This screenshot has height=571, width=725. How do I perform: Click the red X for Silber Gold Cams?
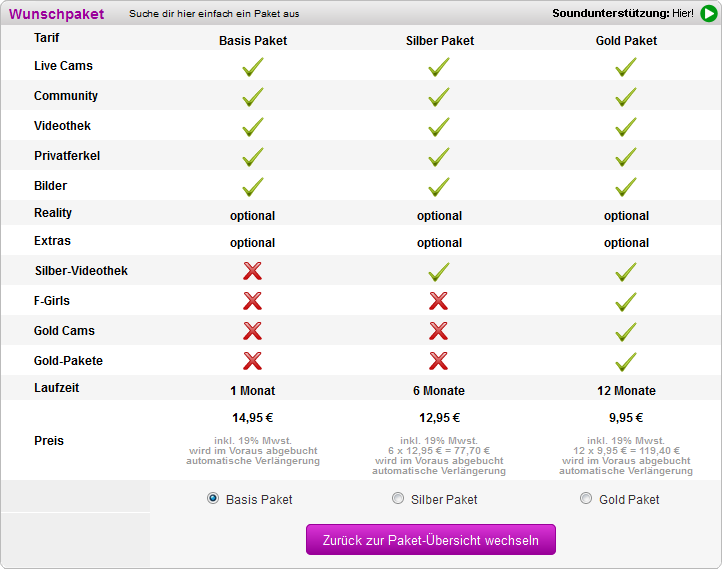click(438, 331)
